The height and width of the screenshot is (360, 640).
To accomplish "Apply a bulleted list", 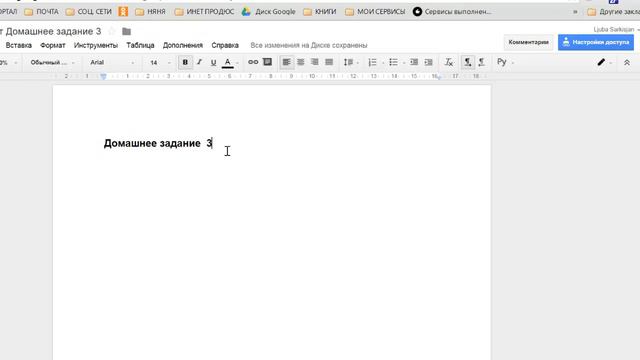I will [393, 62].
